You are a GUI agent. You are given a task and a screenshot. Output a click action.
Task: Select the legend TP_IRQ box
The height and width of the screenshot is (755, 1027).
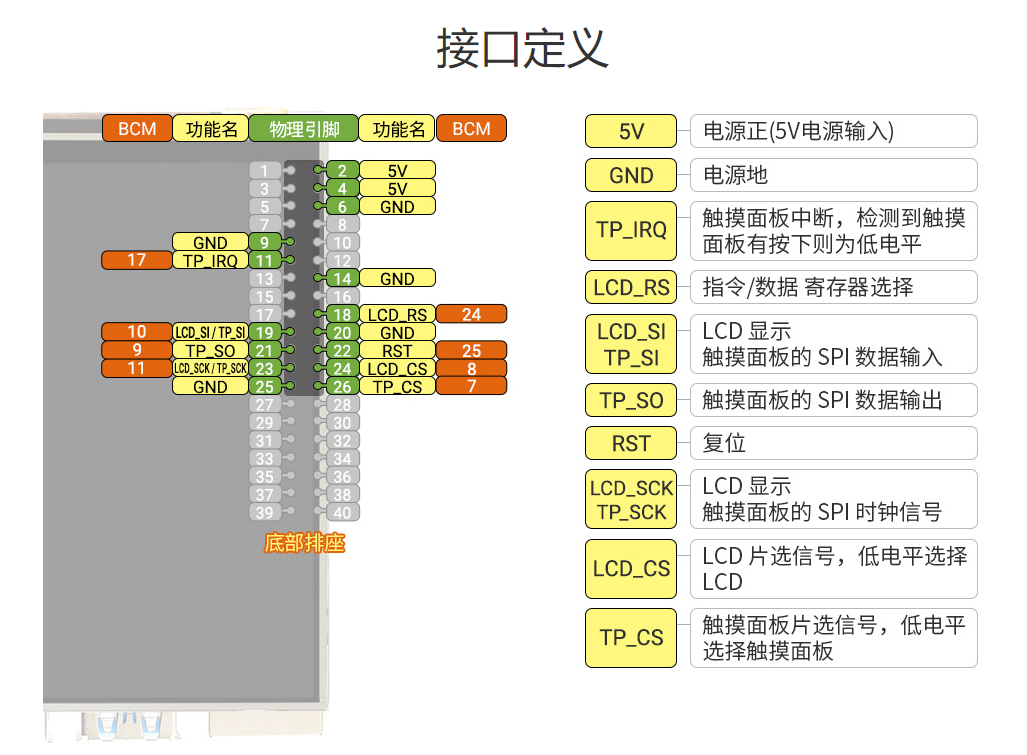(x=631, y=230)
